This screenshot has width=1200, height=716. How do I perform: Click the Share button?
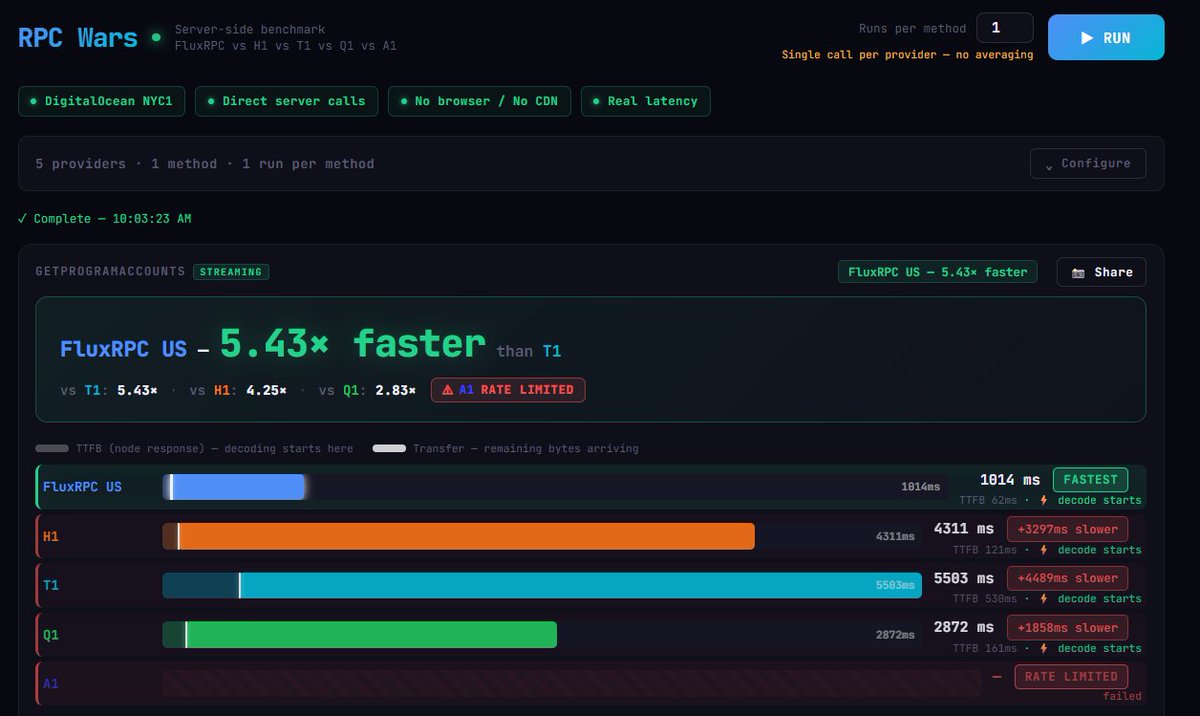1102,272
